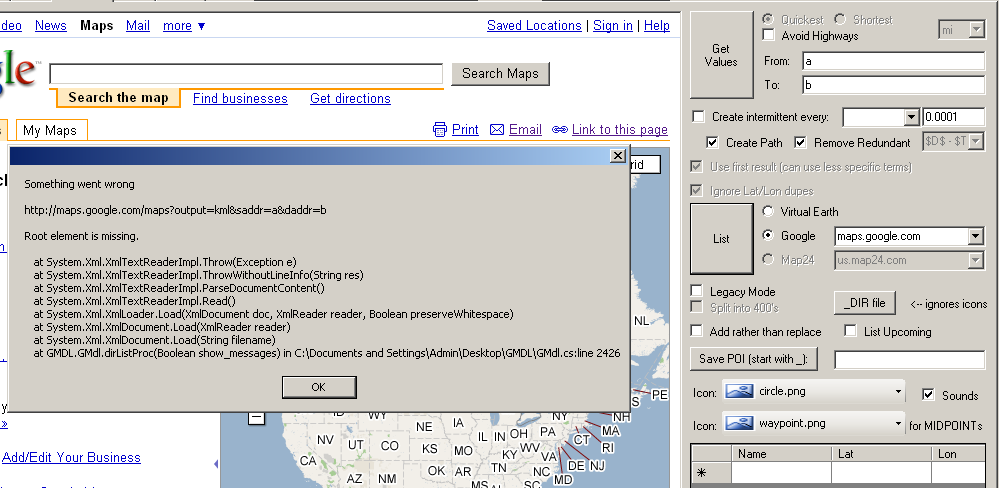Viewport: 999px width, 488px height.
Task: Switch to Get directions tab
Action: (x=350, y=99)
